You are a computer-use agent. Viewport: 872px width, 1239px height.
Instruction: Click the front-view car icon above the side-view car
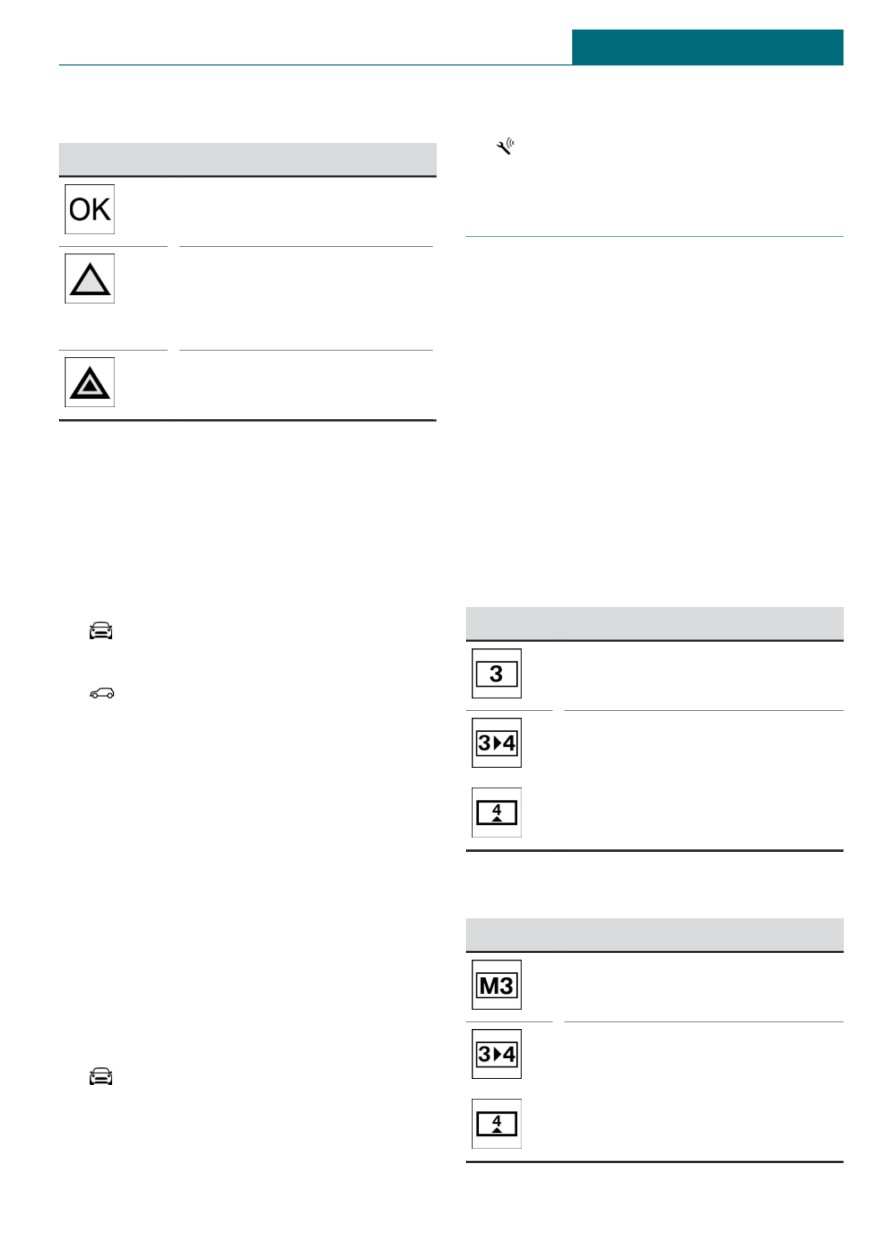pyautogui.click(x=101, y=630)
